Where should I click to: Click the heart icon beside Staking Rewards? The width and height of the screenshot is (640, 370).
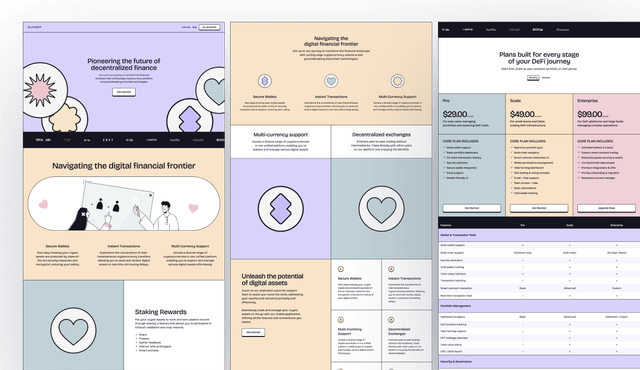[73, 330]
